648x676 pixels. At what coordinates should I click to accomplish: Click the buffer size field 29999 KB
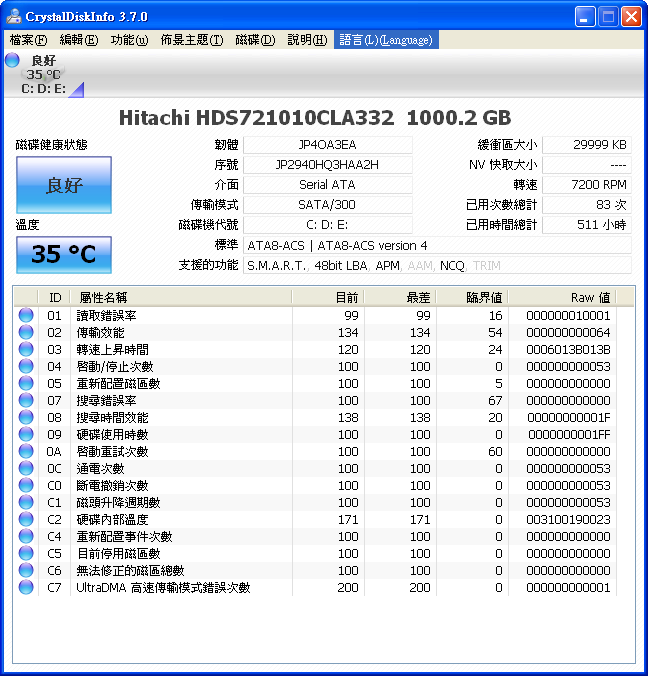pyautogui.click(x=587, y=145)
